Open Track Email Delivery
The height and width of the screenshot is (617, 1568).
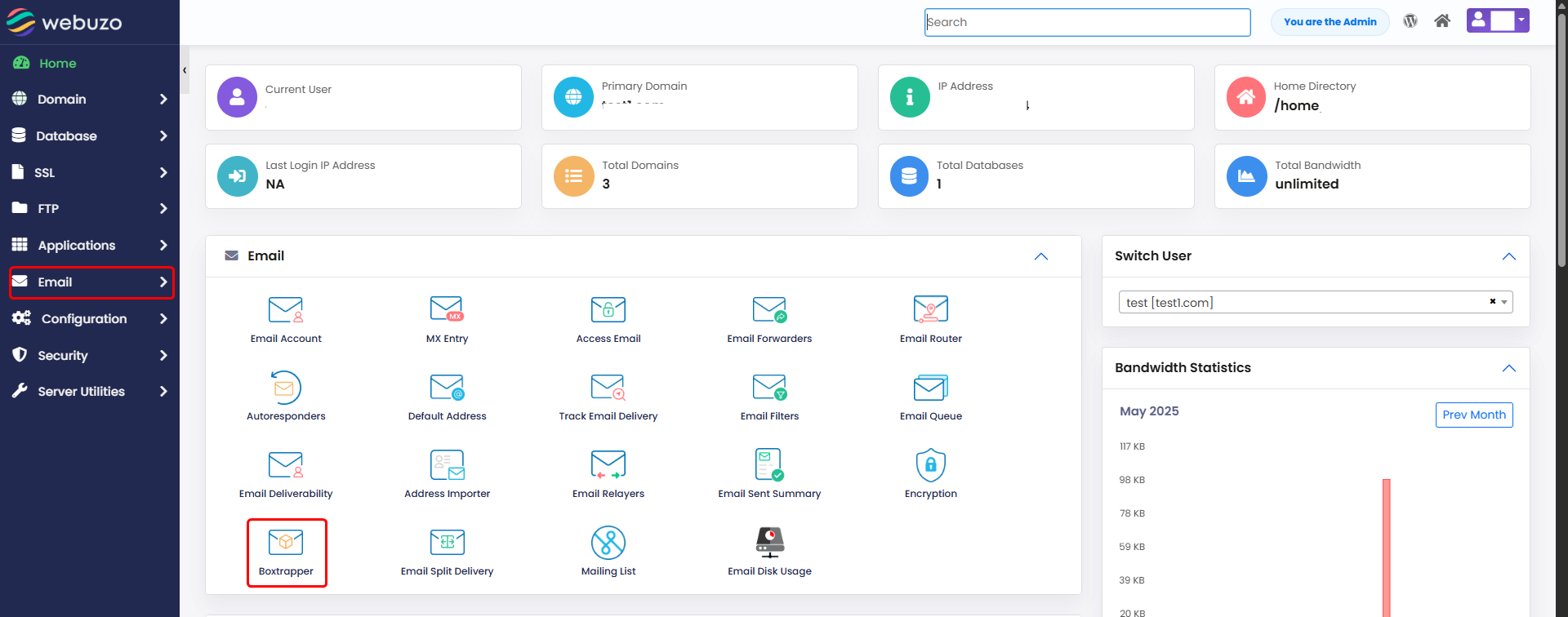point(608,397)
